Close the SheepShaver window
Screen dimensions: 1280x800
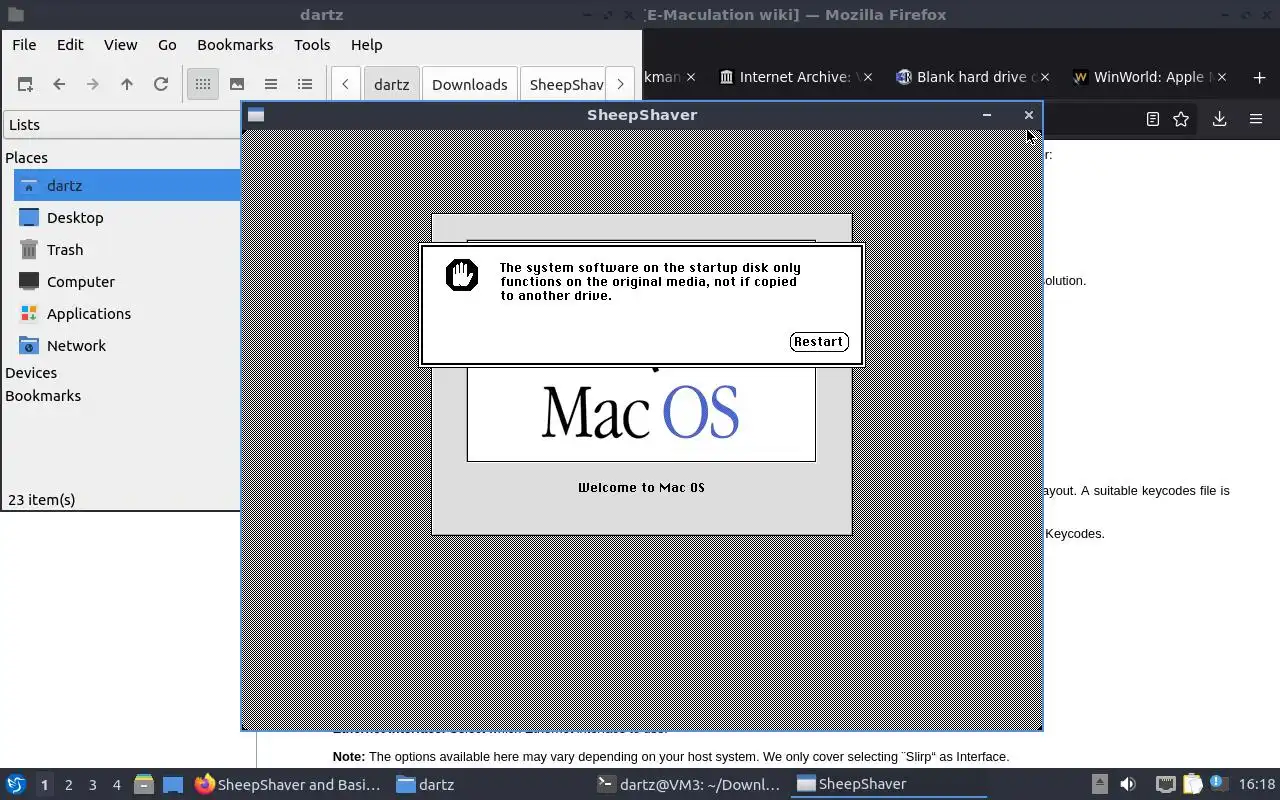click(1028, 115)
